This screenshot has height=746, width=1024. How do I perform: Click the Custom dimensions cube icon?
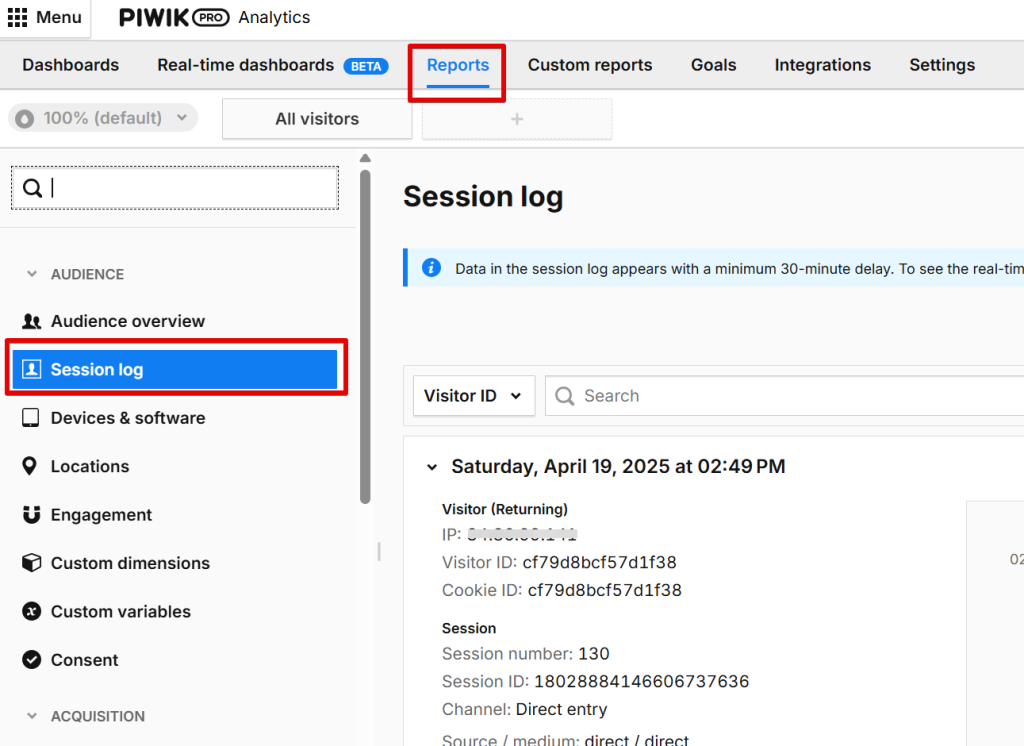pos(32,563)
